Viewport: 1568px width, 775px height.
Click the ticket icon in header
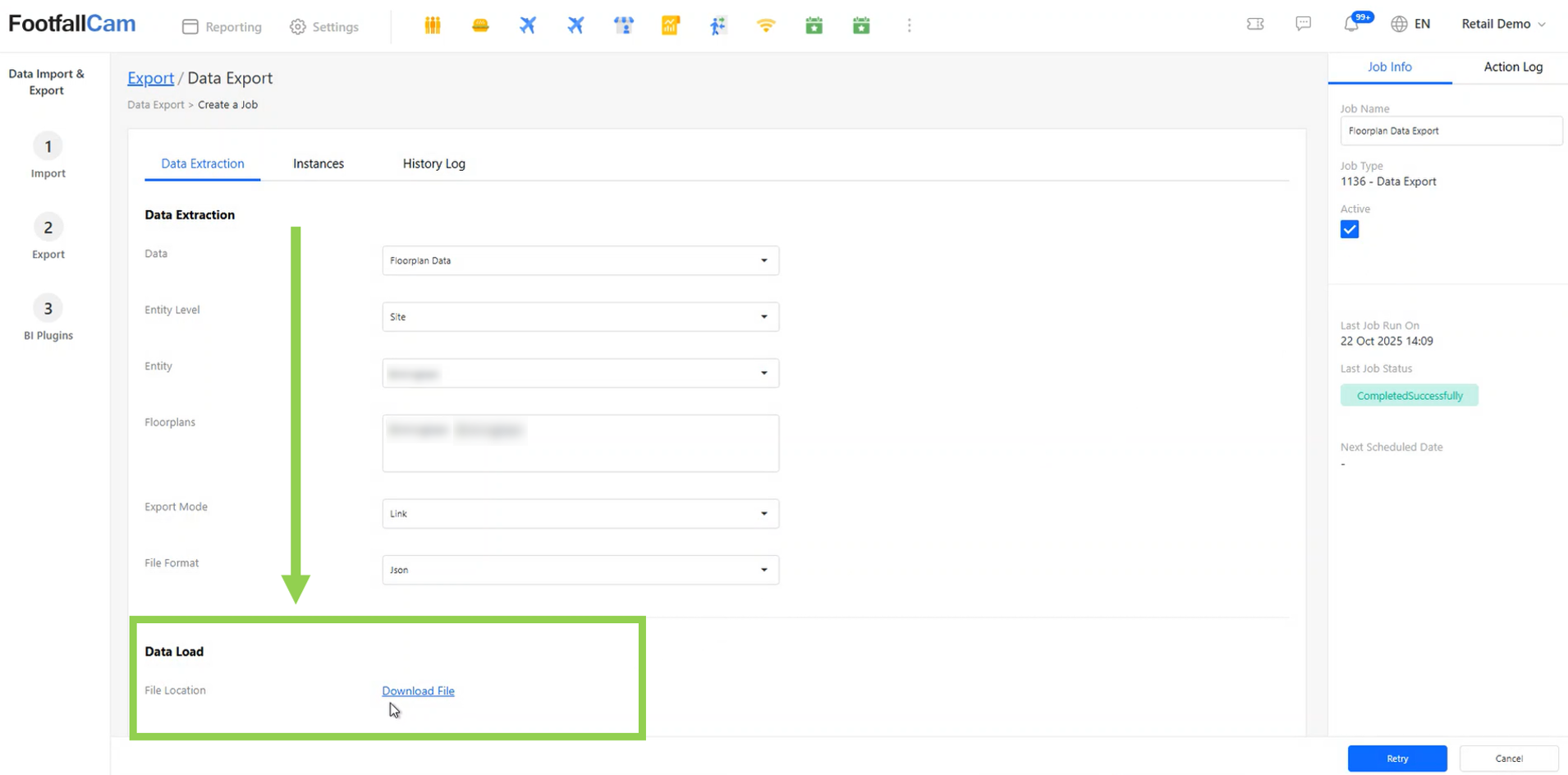[x=1255, y=24]
